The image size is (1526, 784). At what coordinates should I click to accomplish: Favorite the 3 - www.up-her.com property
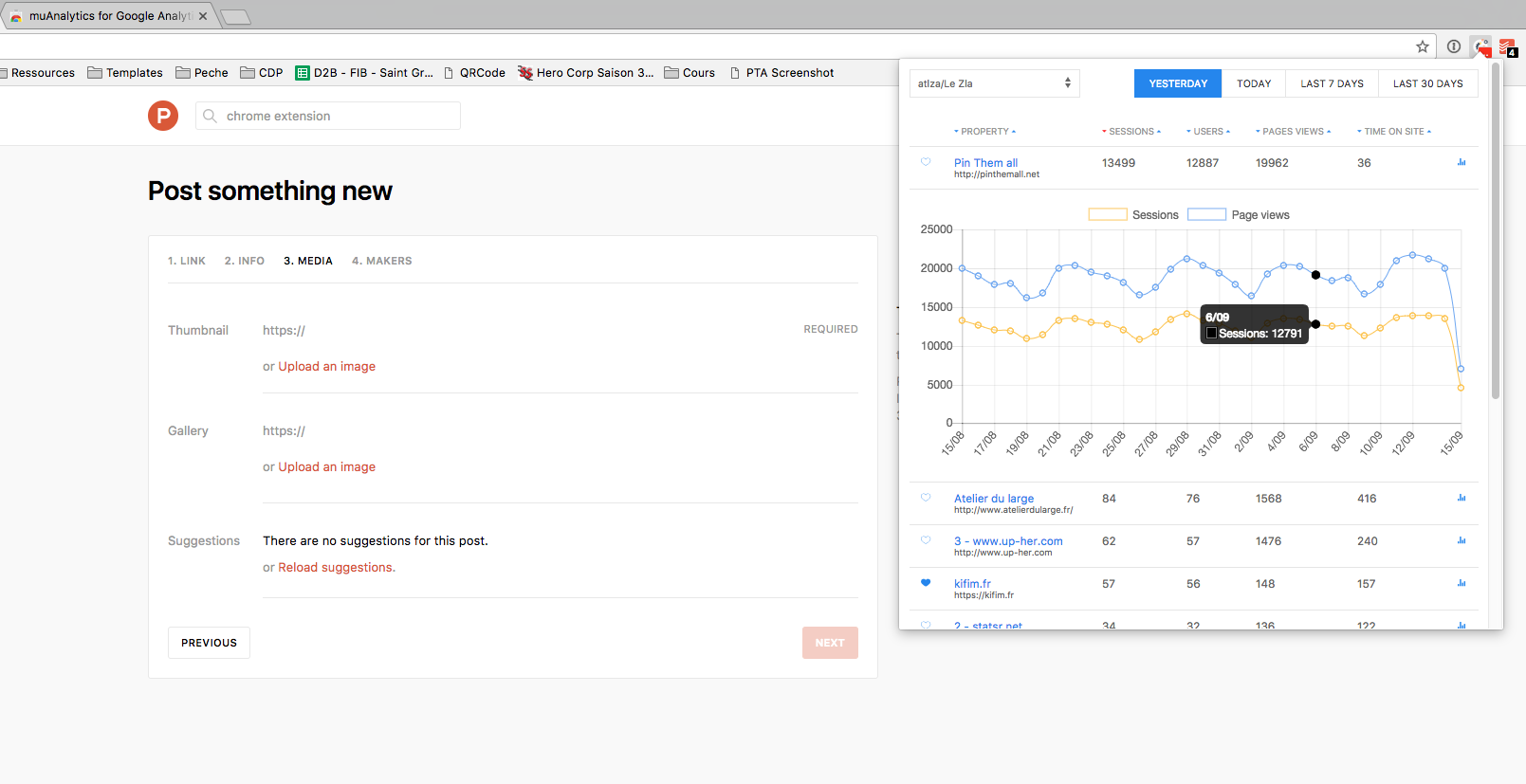coord(926,539)
